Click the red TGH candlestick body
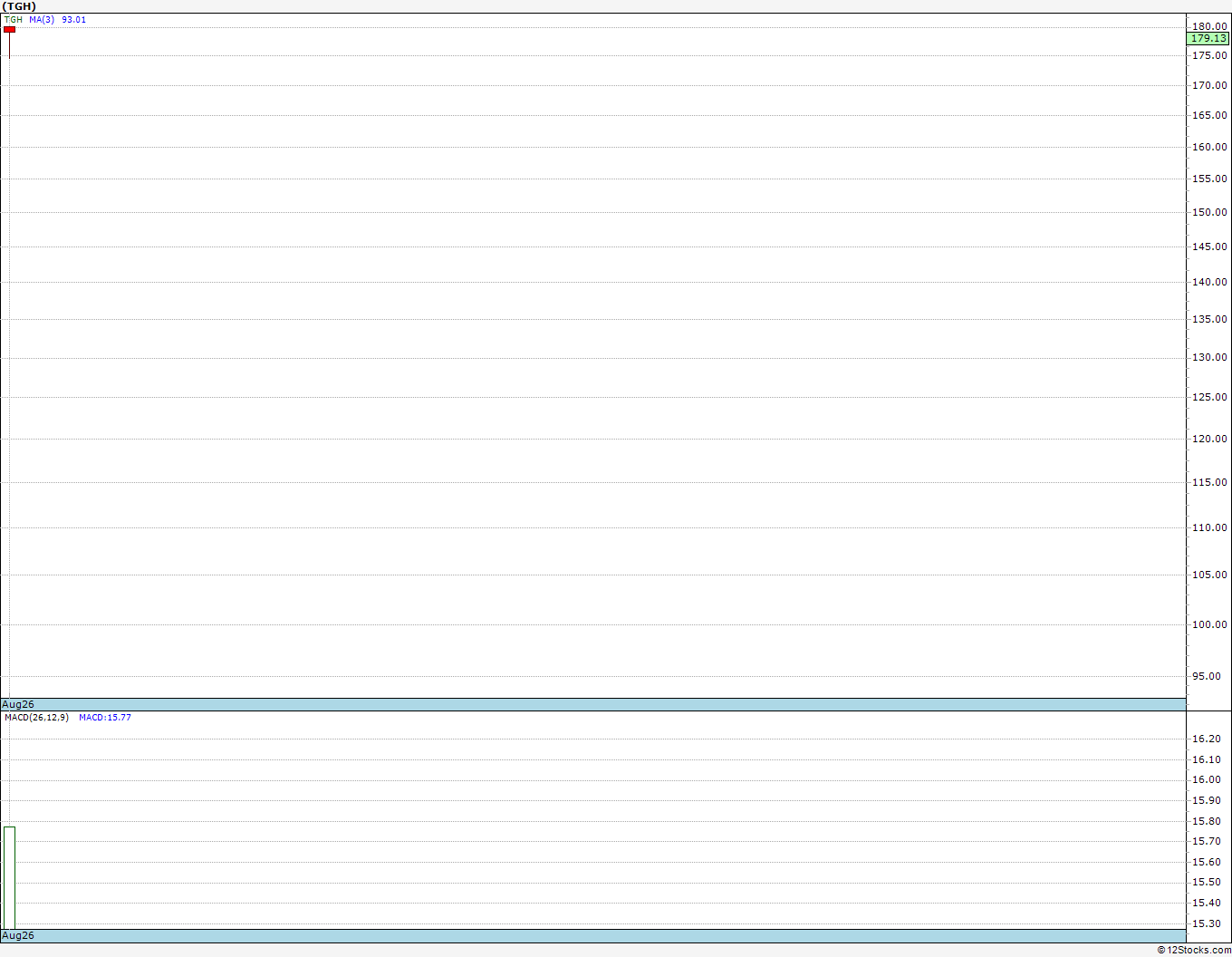Viewport: 1232px width, 957px height. click(9, 29)
